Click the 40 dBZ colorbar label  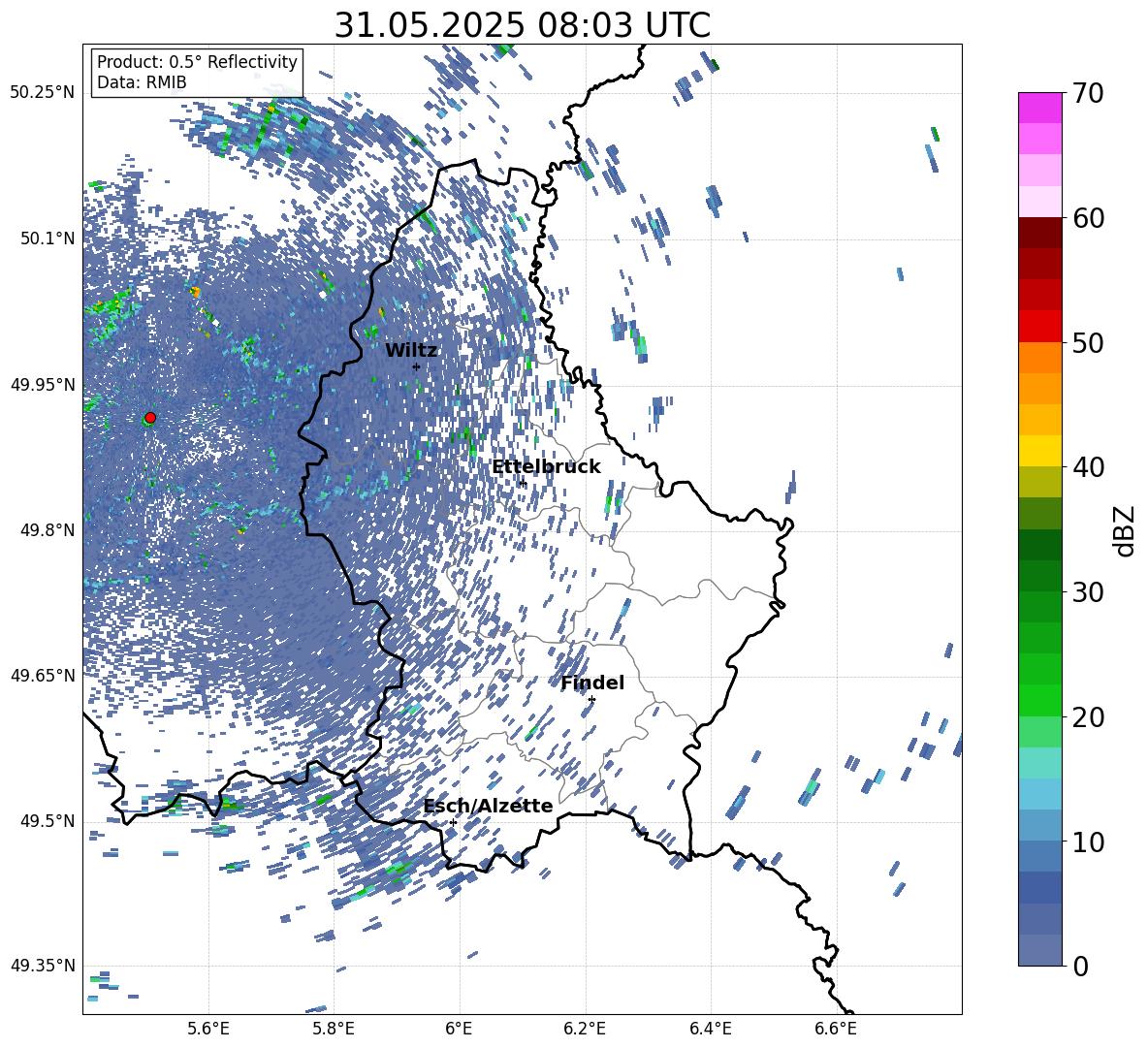point(1089,467)
